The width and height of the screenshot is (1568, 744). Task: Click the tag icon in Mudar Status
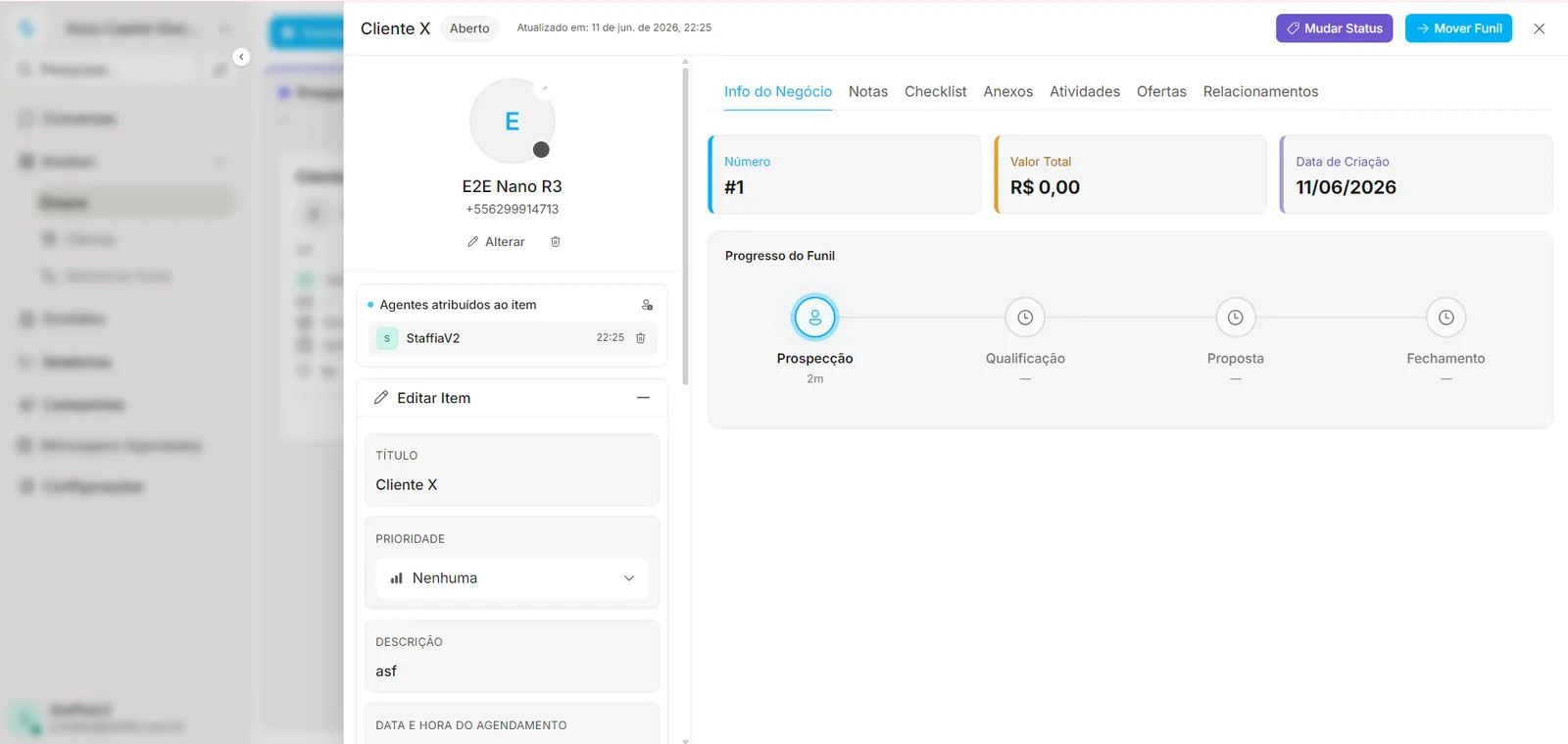[x=1293, y=28]
